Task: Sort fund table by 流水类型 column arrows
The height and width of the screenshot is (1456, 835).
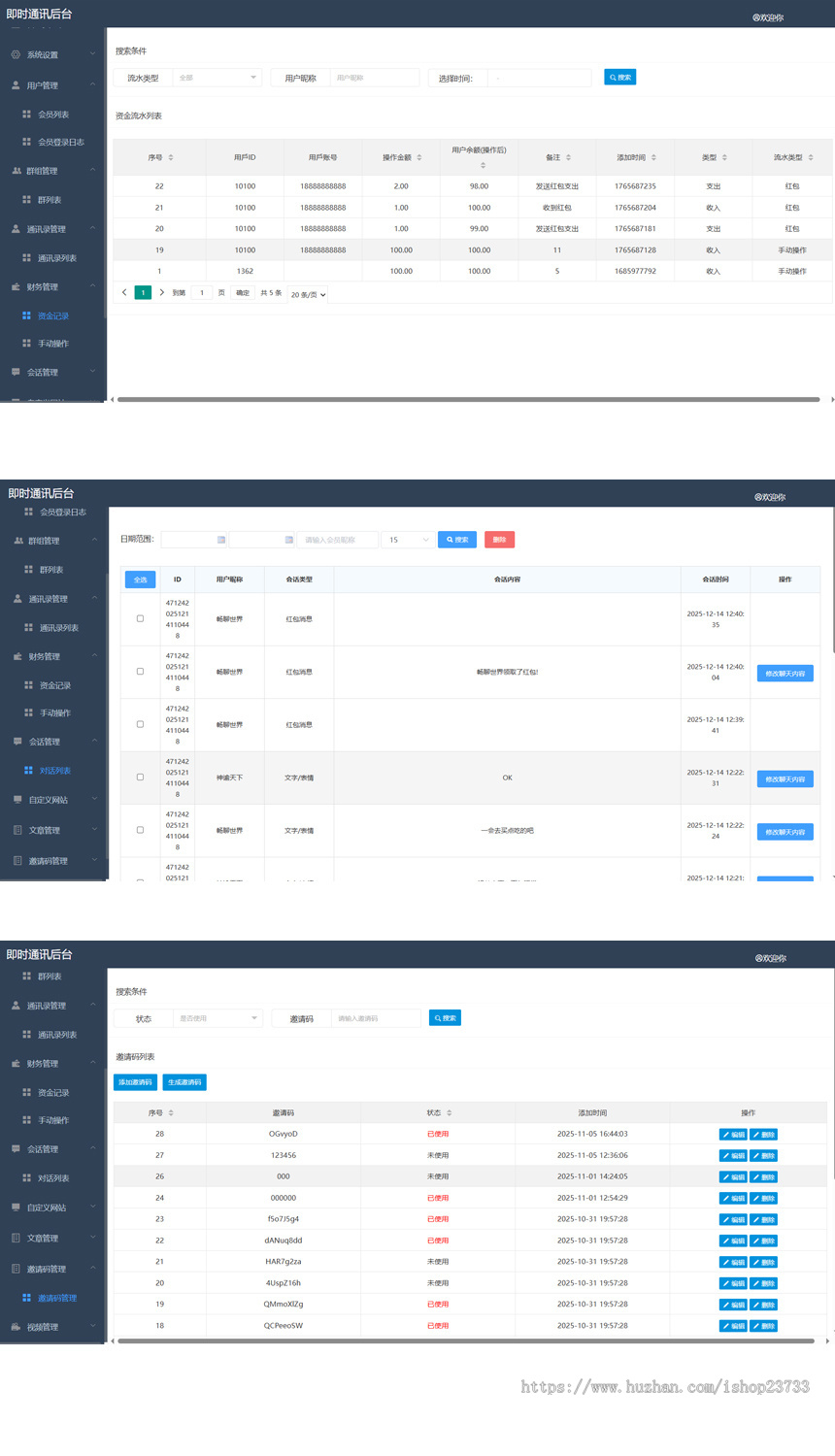Action: click(811, 157)
